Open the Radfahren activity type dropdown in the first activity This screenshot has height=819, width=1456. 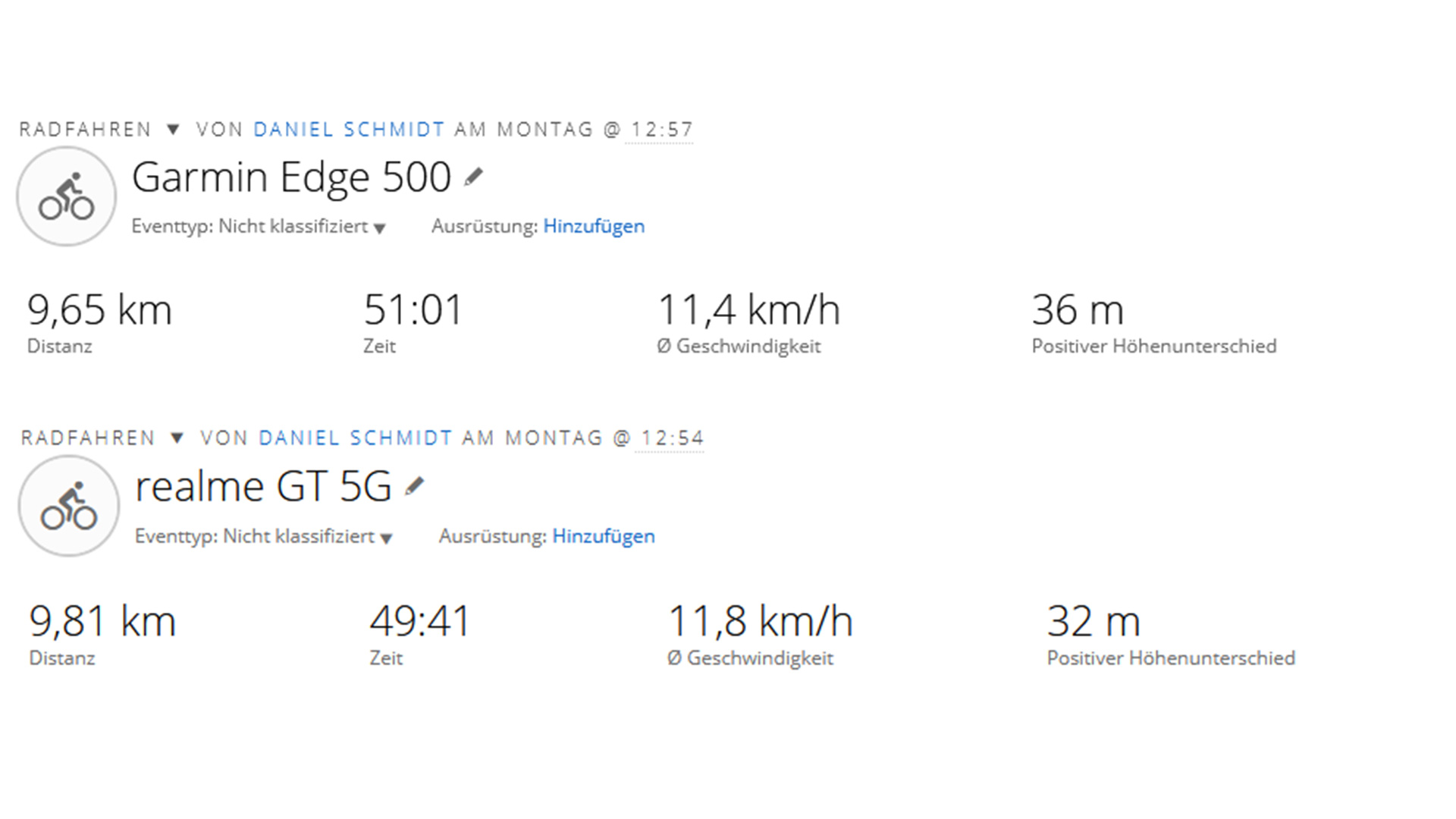173,130
